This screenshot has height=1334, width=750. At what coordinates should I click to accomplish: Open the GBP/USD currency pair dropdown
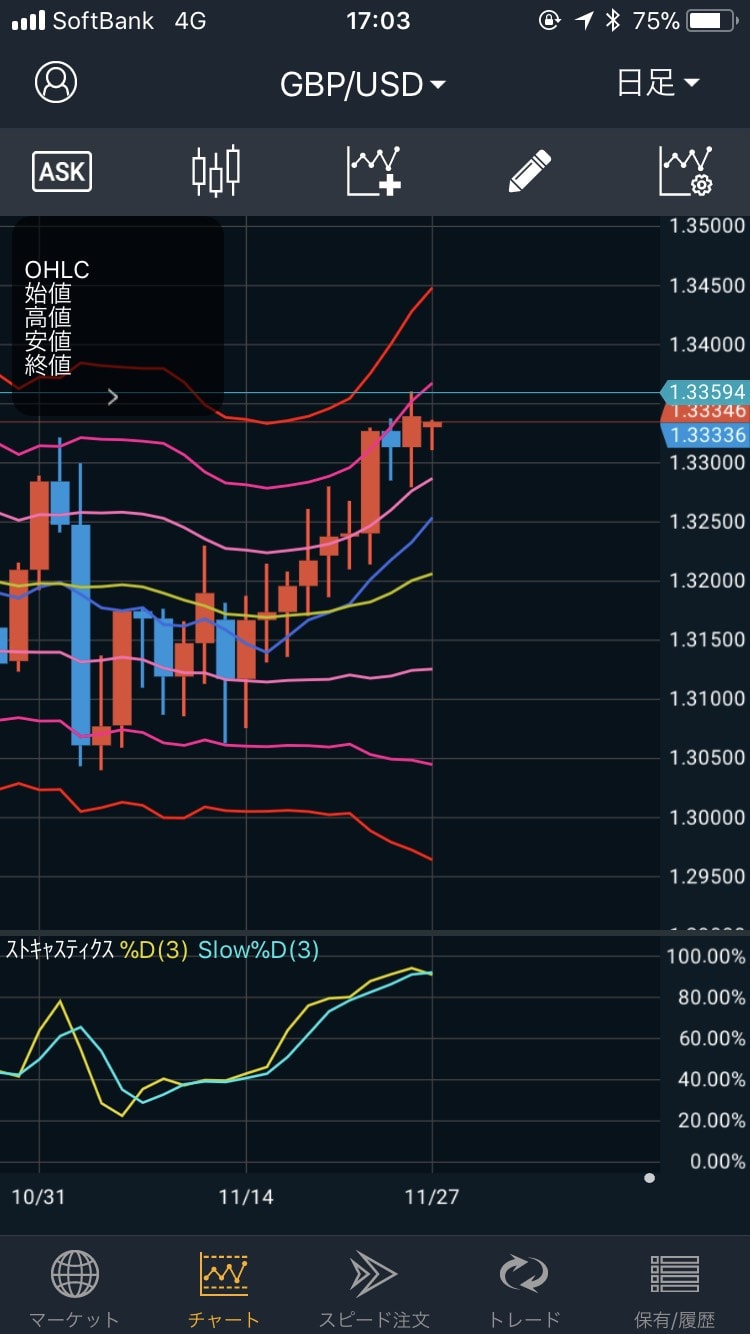pos(363,84)
